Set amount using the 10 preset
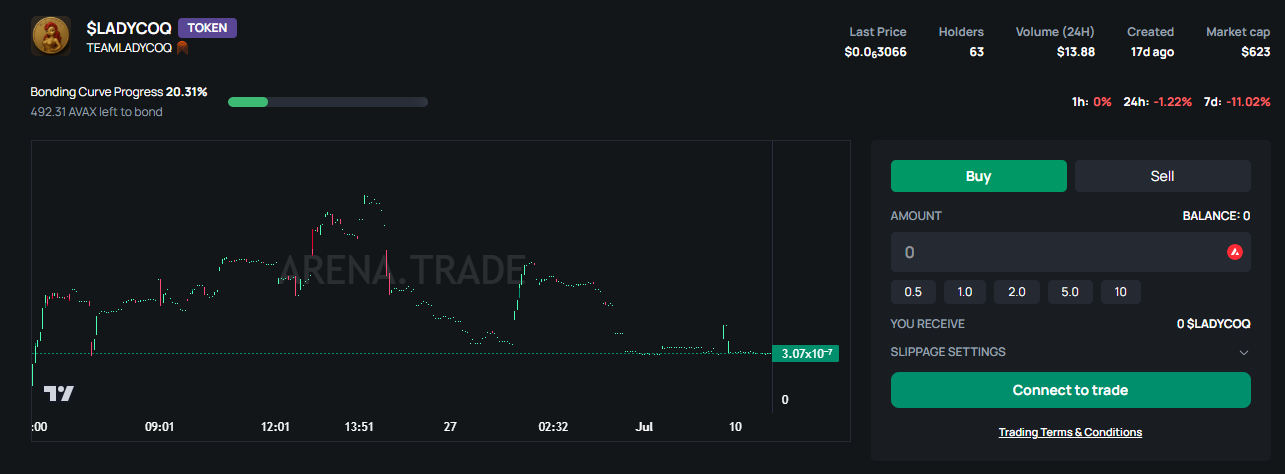The image size is (1285, 474). coord(1120,292)
